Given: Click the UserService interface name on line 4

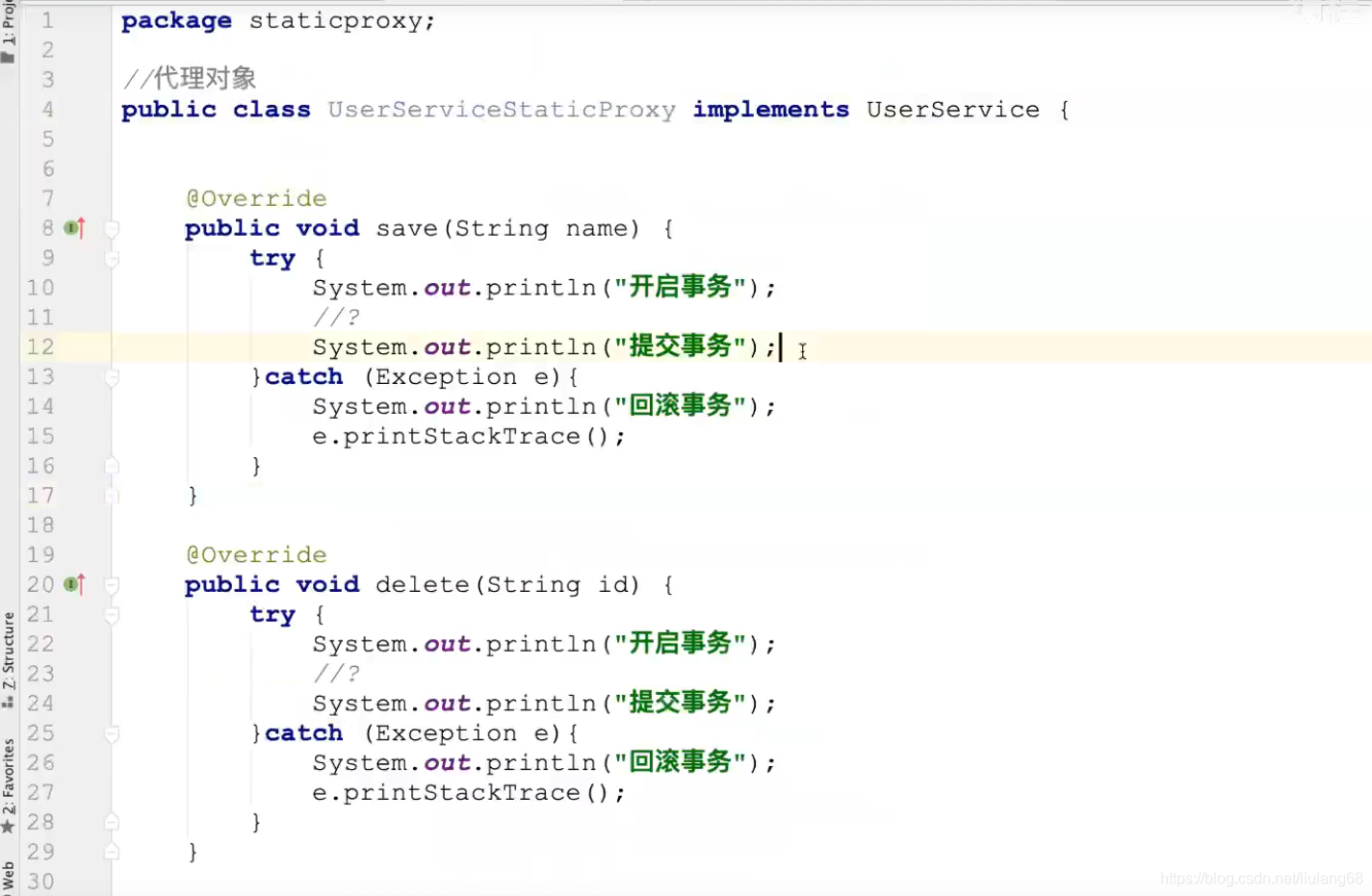Looking at the screenshot, I should [x=953, y=110].
